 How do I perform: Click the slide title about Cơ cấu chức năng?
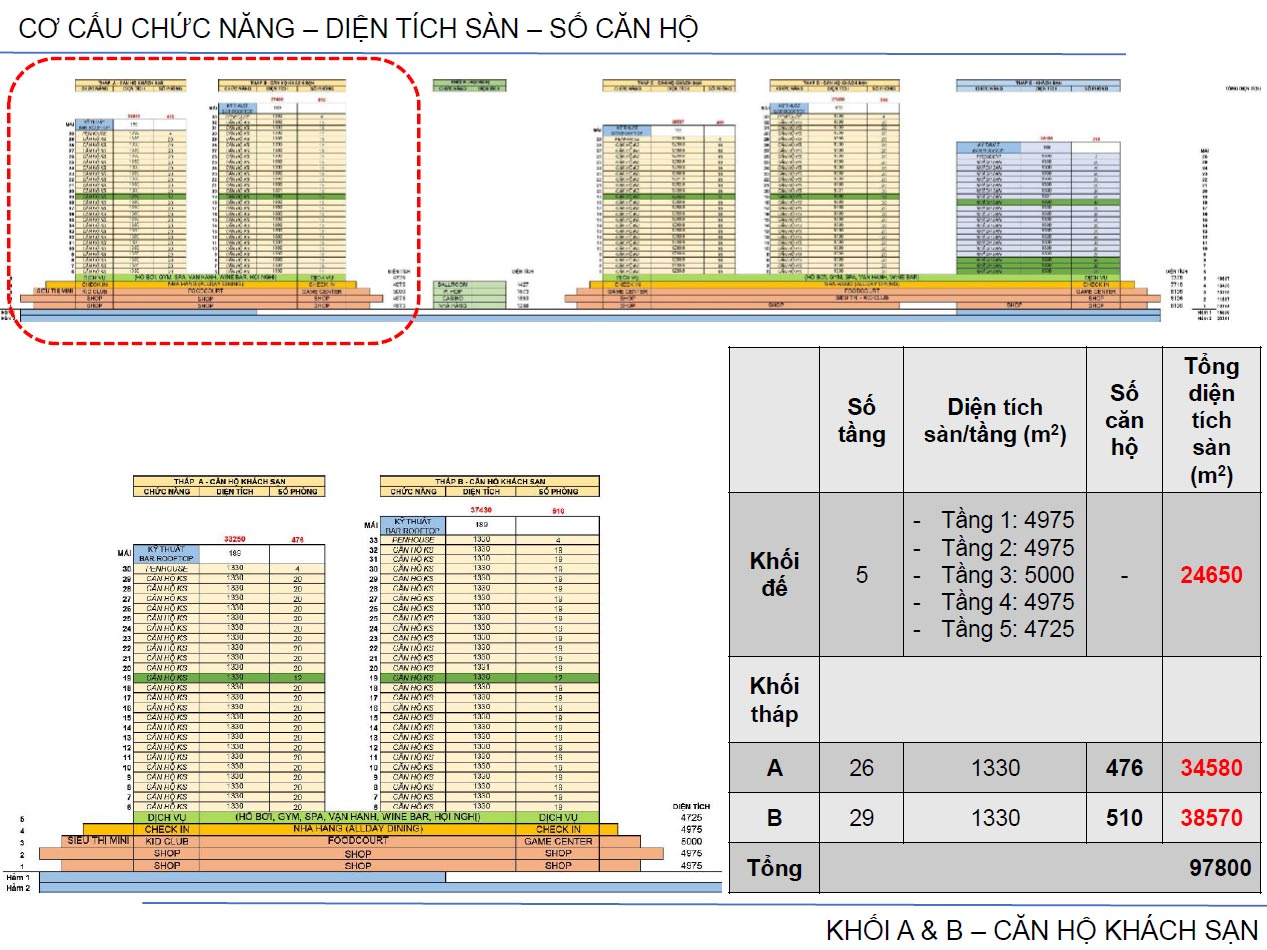pos(358,28)
